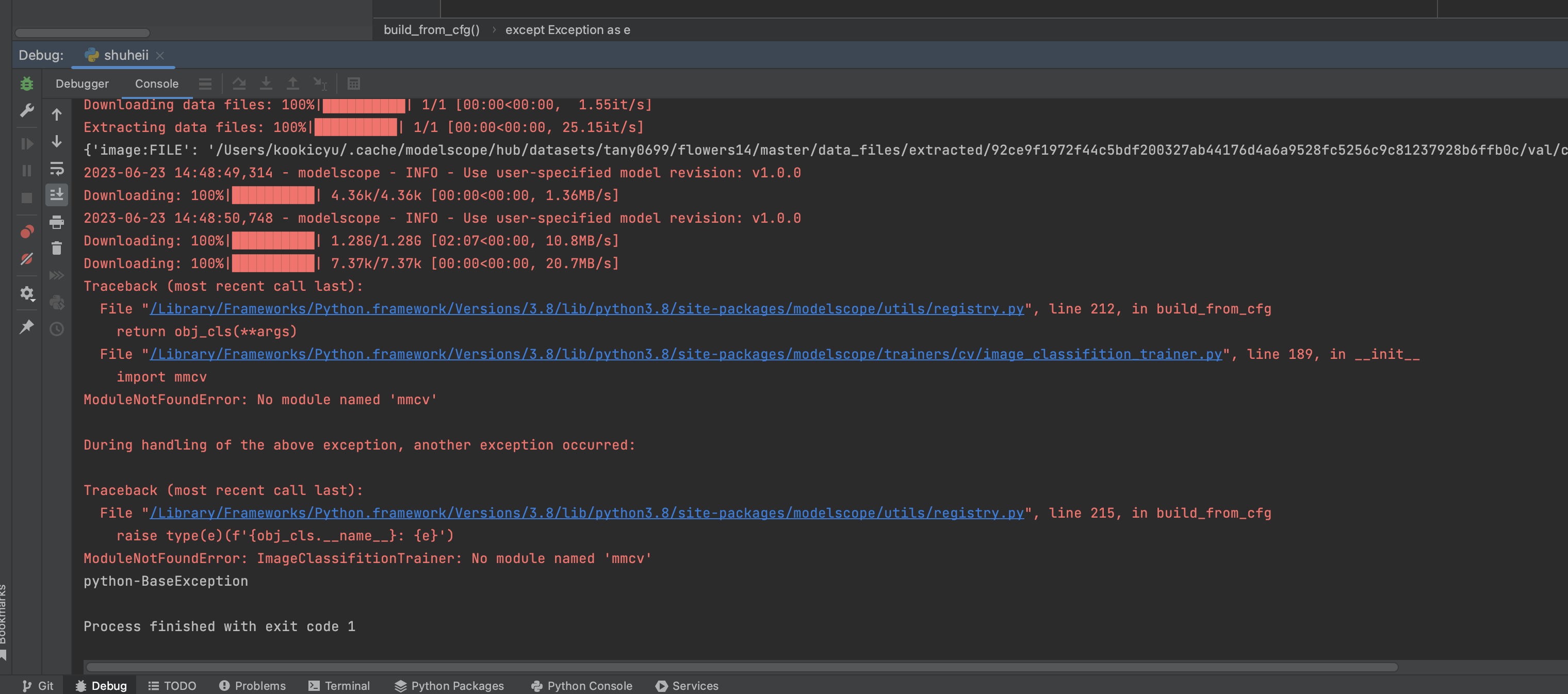Open debugger settings gear dropdown
Viewport: 1568px width, 694px height.
point(27,294)
